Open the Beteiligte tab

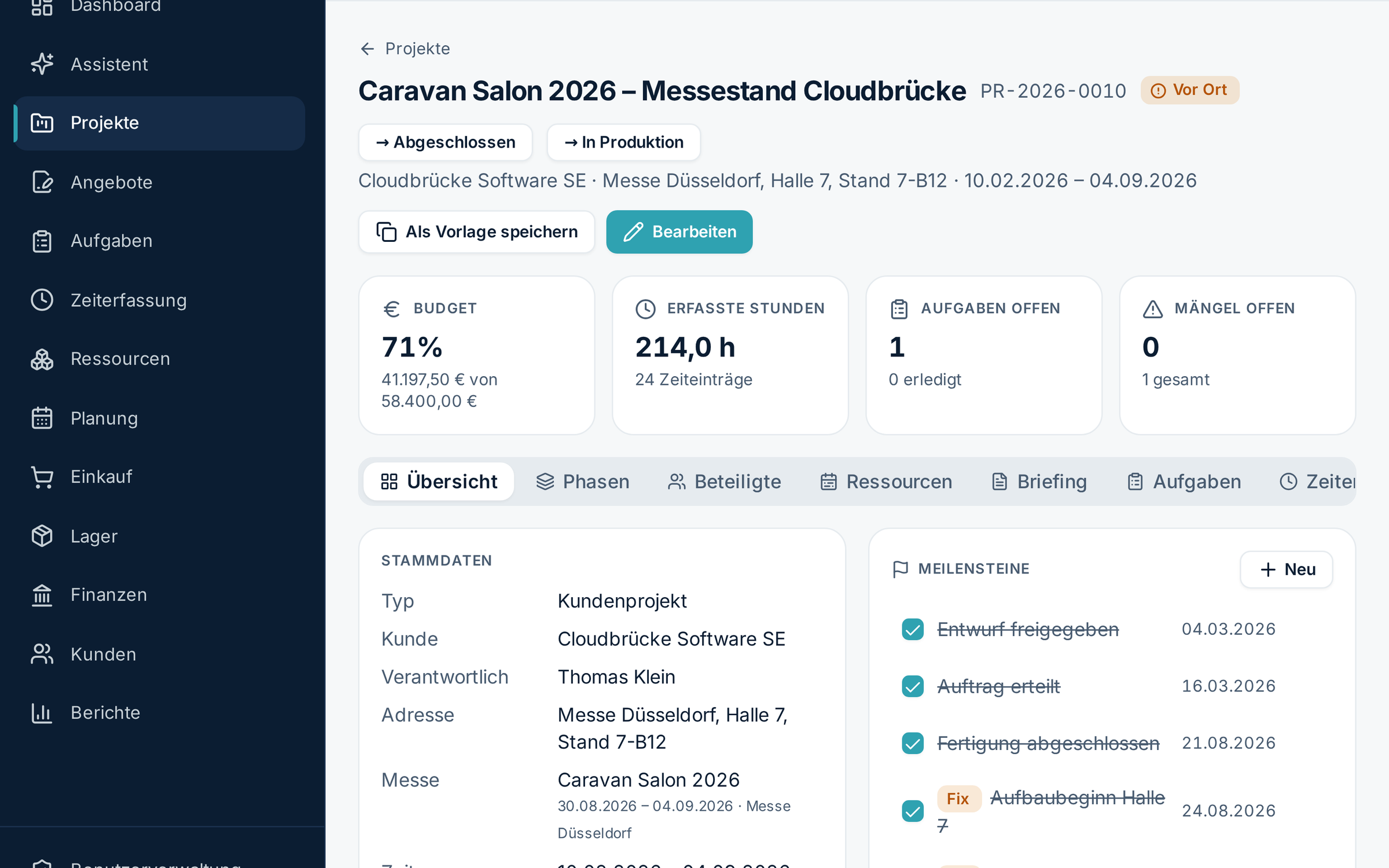724,481
